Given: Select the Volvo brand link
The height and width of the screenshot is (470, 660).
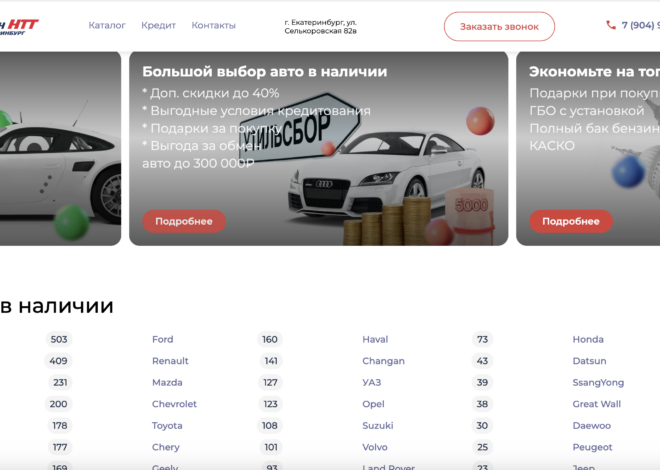Looking at the screenshot, I should [x=375, y=447].
